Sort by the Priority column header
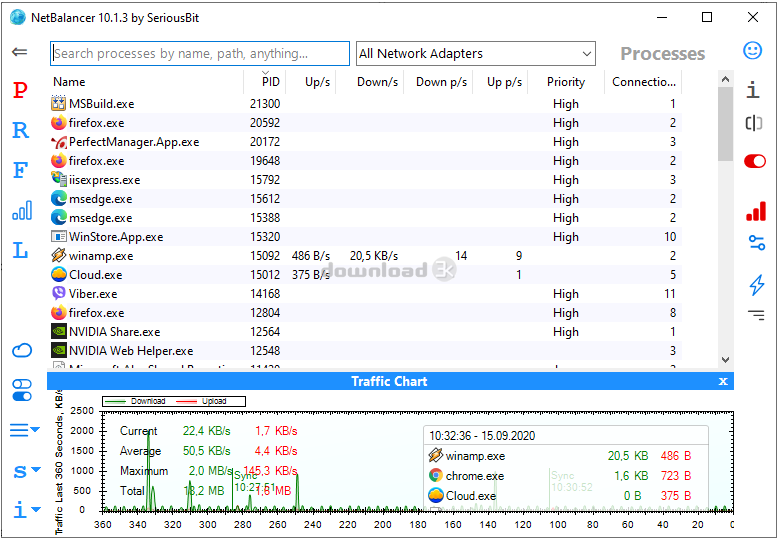This screenshot has width=778, height=539. [x=565, y=82]
